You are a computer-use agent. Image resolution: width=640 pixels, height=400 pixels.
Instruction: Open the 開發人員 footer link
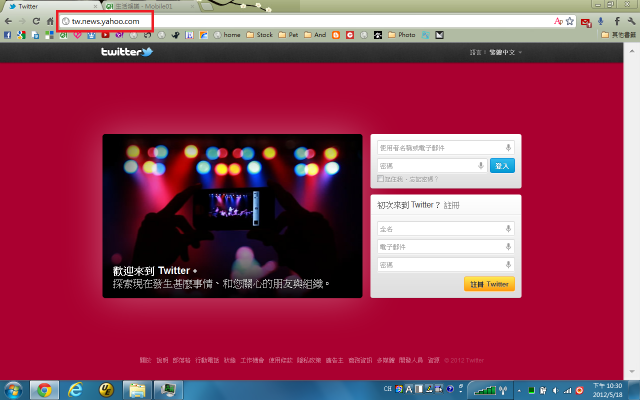(411, 360)
